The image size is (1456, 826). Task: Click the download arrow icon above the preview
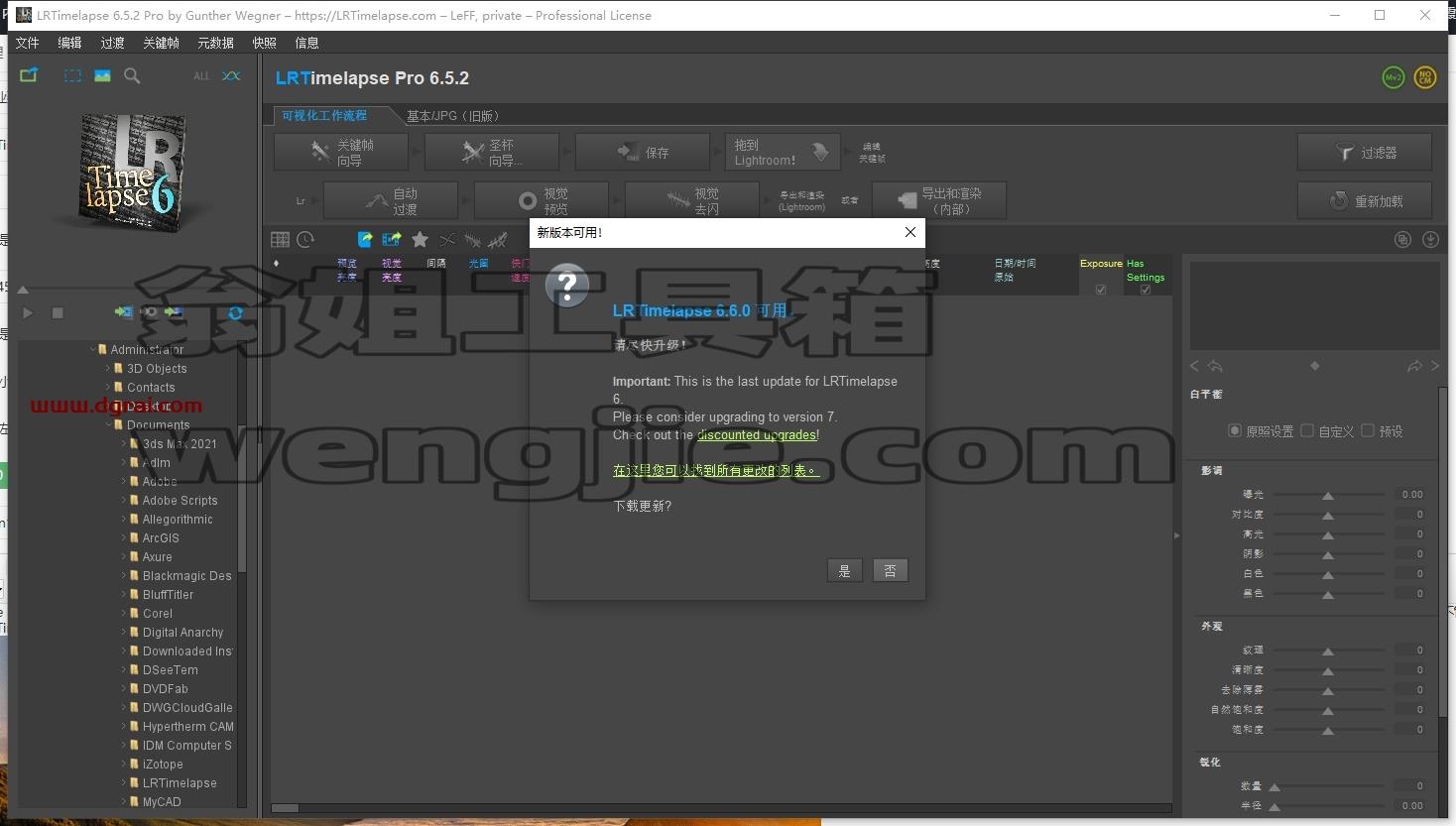tap(1430, 239)
